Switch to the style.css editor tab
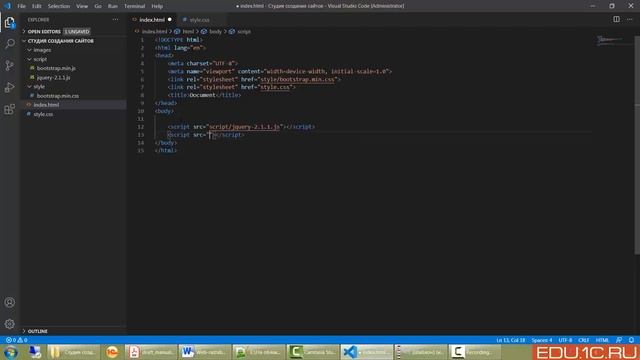640x360 pixels. click(200, 20)
